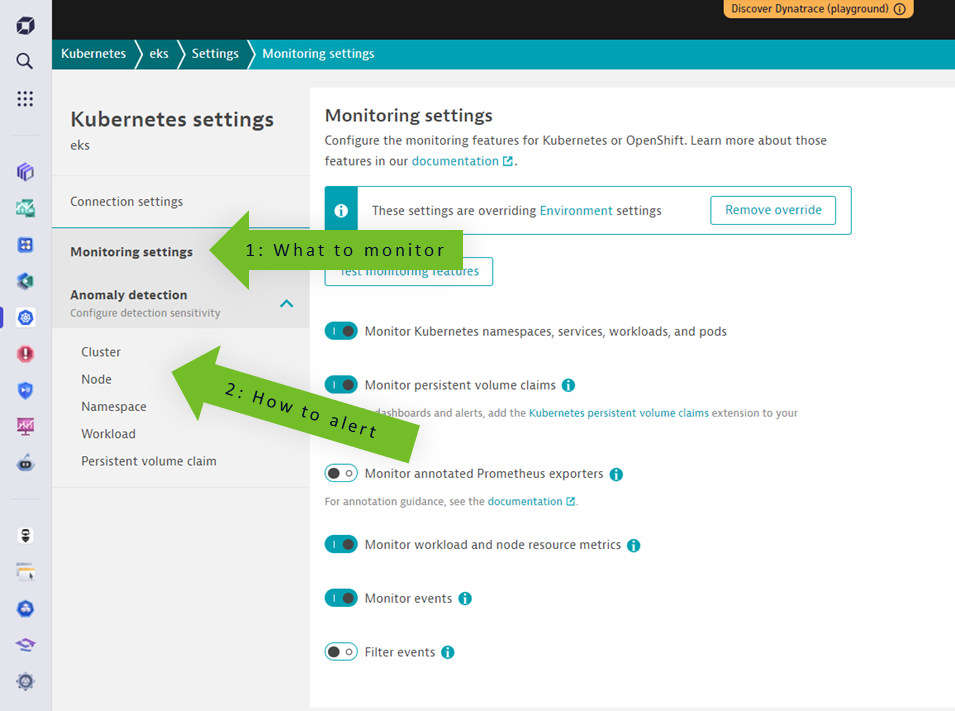Click info icon next to Monitor events

pos(465,599)
